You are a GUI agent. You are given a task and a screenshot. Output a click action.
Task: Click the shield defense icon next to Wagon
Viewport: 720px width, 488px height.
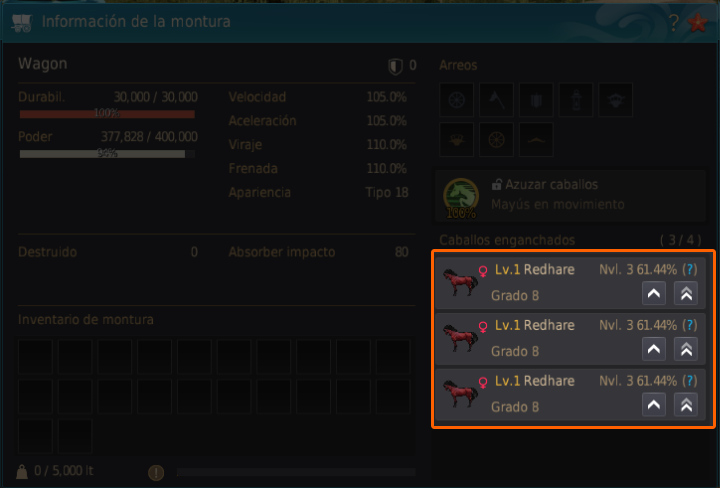(395, 66)
